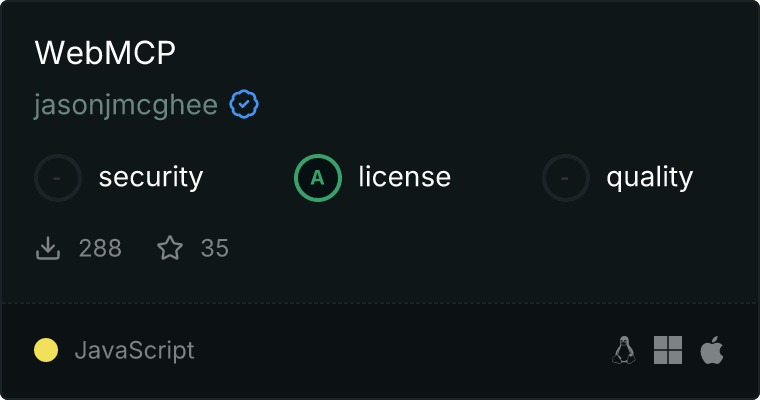This screenshot has width=760, height=400.
Task: Click the security label
Action: point(151,177)
